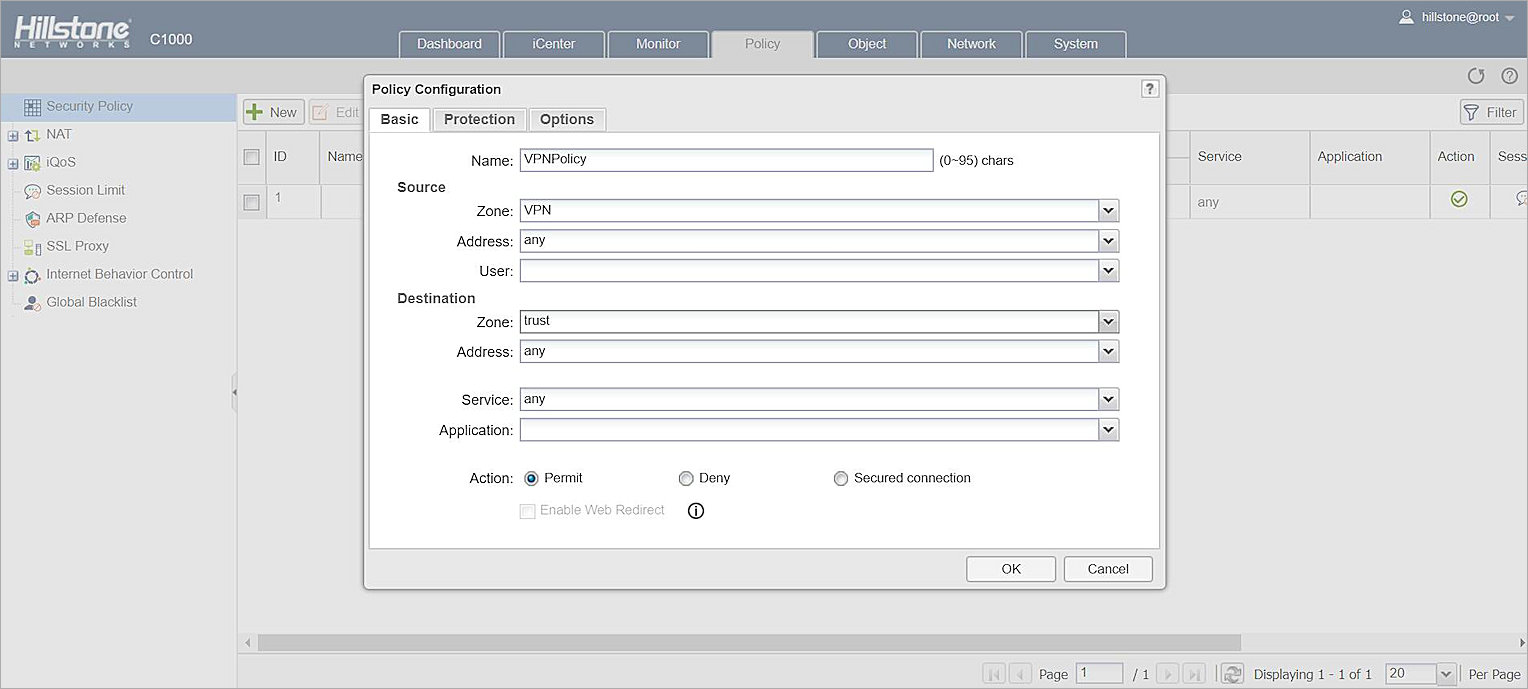Cancel the Policy Configuration dialog
This screenshot has width=1528, height=689.
point(1107,569)
